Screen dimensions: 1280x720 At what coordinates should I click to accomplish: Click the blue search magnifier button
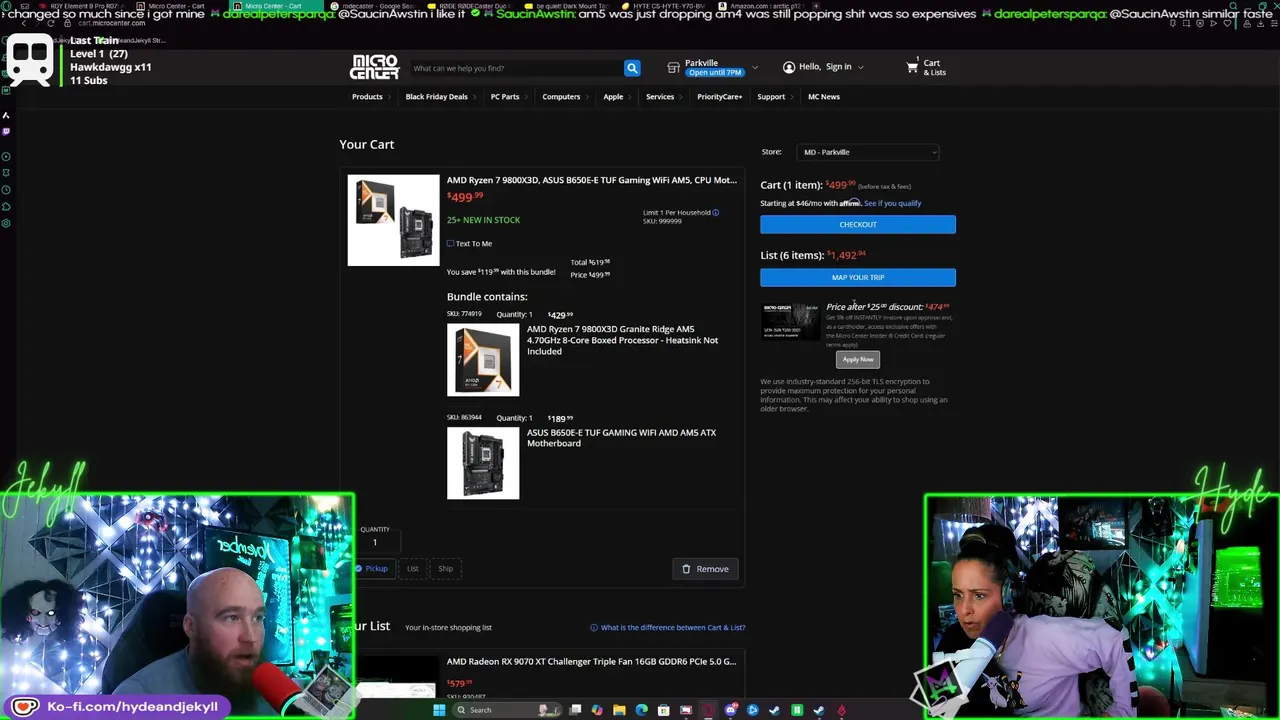click(x=632, y=68)
